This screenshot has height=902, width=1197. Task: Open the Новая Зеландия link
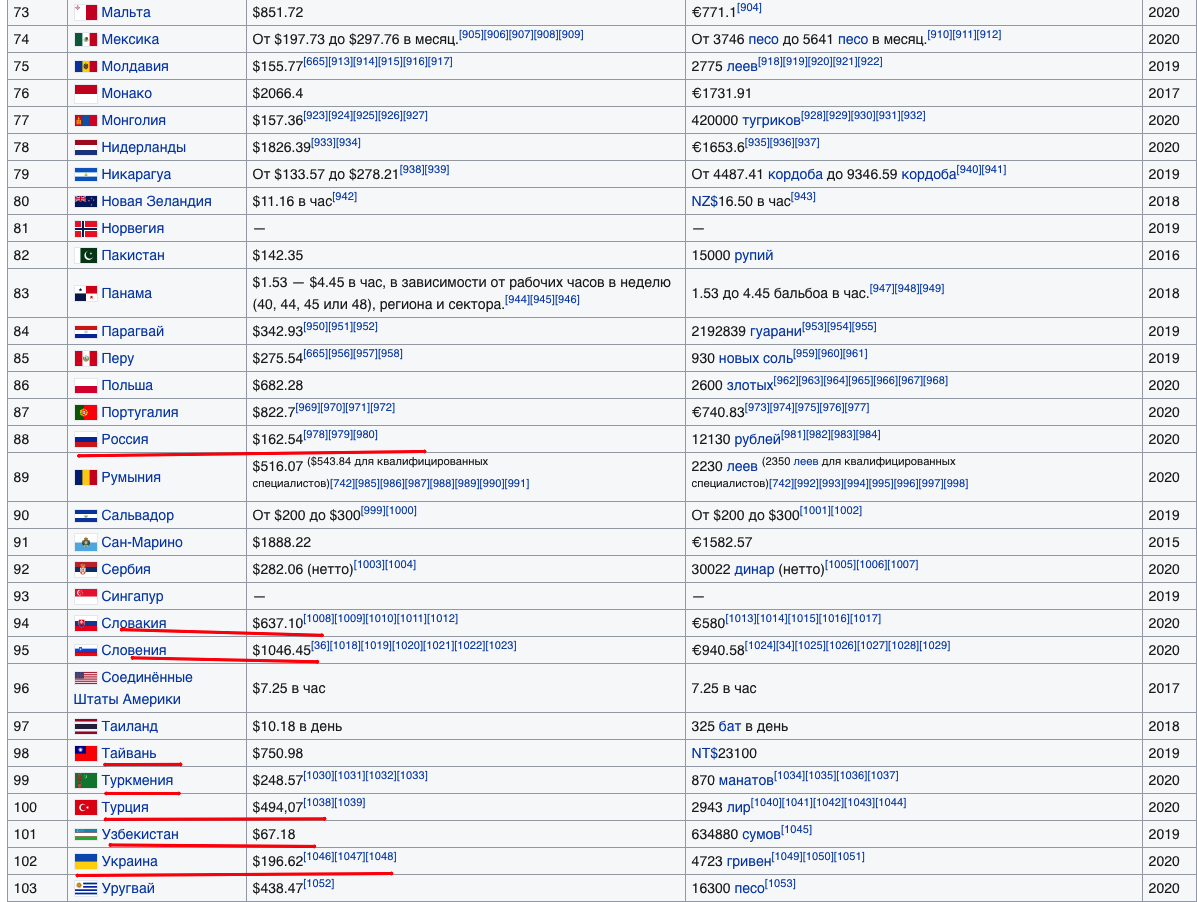click(x=156, y=201)
